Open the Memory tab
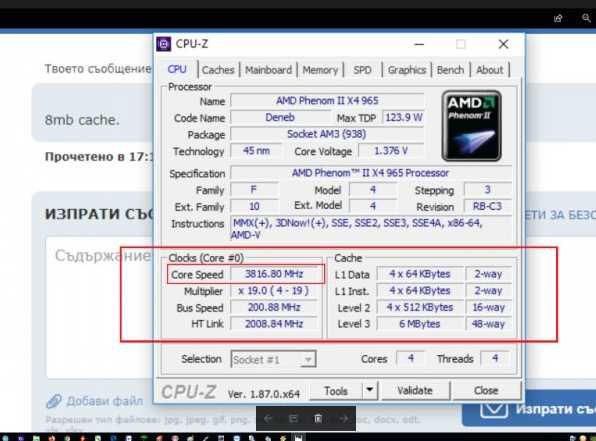 click(x=320, y=70)
